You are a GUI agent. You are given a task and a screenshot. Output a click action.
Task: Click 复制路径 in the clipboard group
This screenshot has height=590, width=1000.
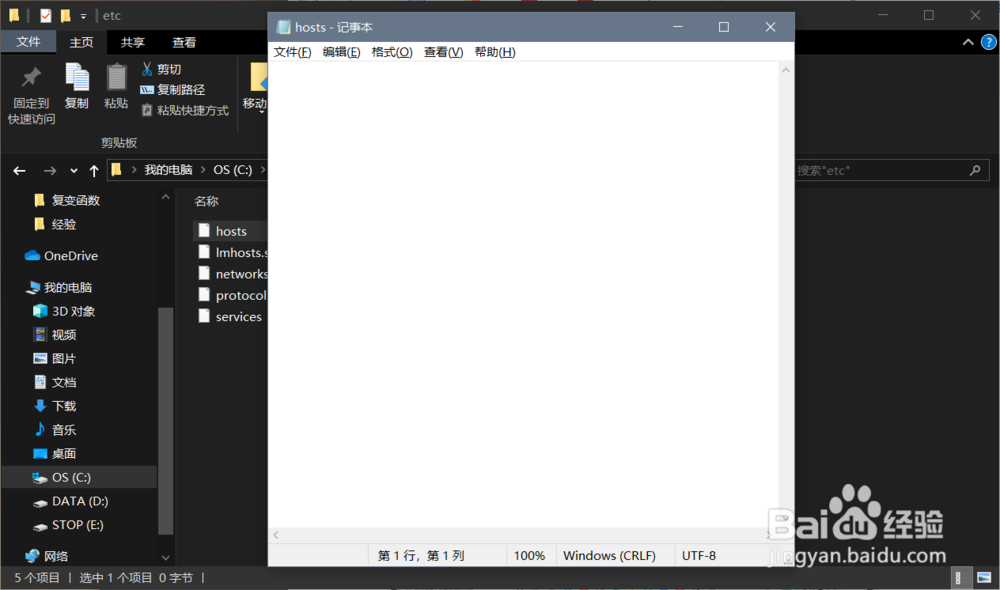(x=172, y=90)
